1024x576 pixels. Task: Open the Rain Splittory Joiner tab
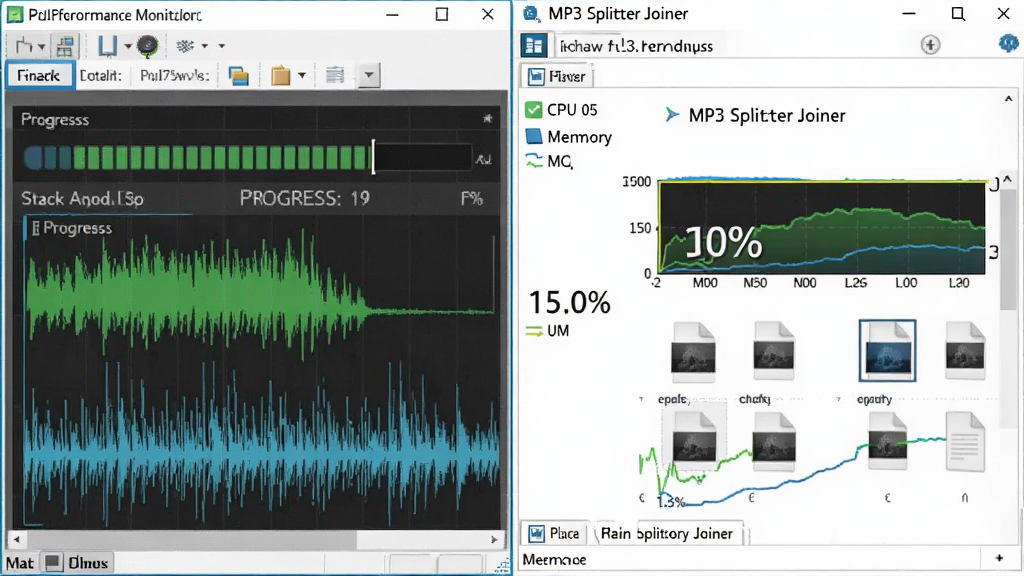click(x=667, y=534)
